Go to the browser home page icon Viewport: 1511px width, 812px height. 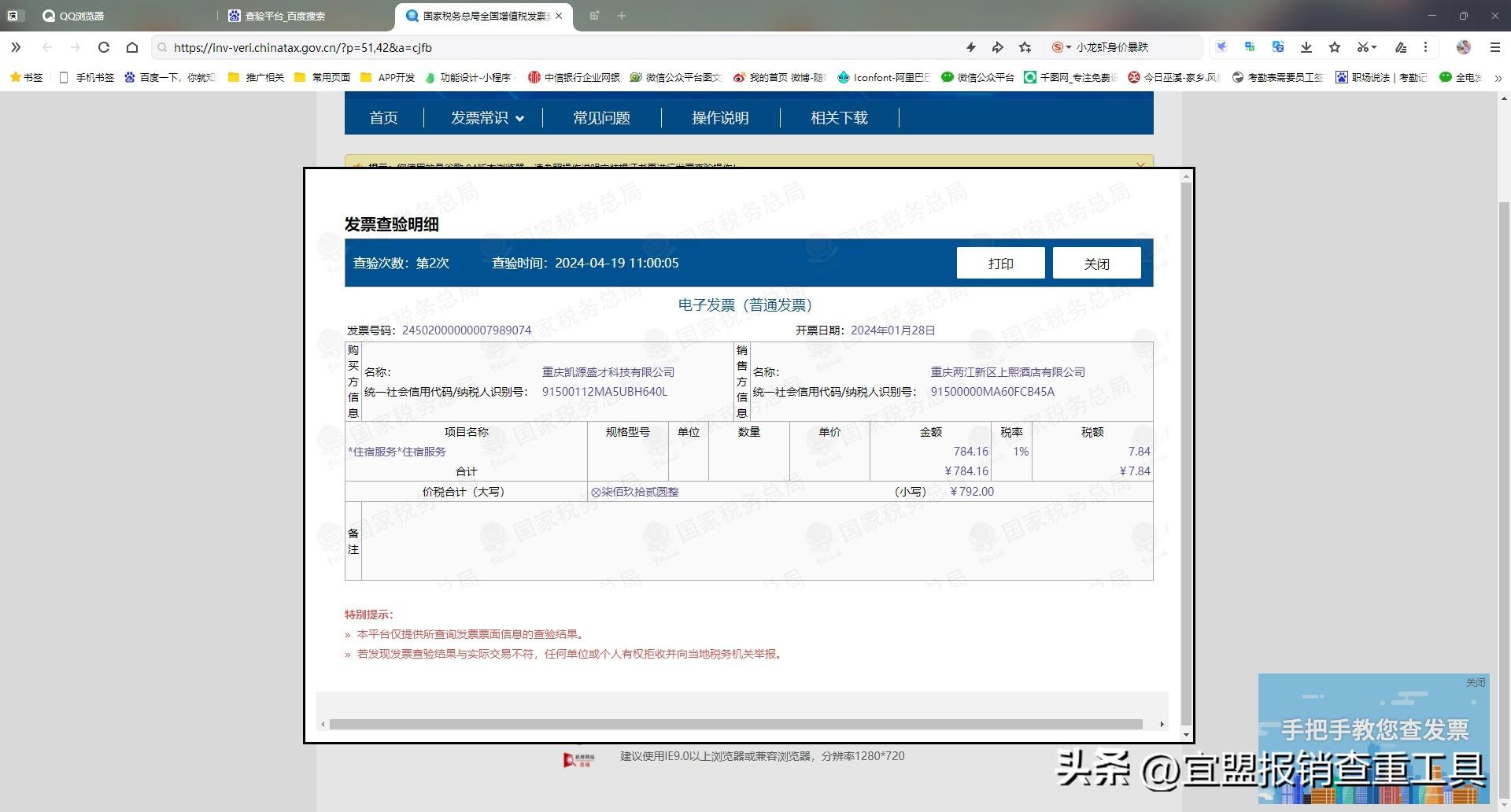132,47
